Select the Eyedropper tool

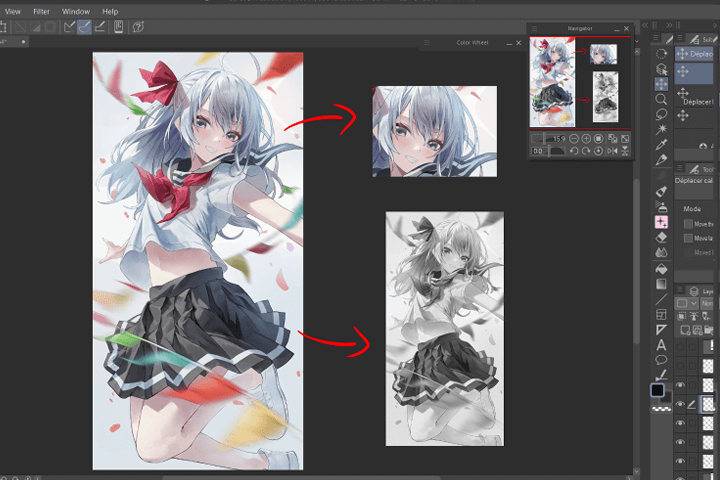(661, 145)
